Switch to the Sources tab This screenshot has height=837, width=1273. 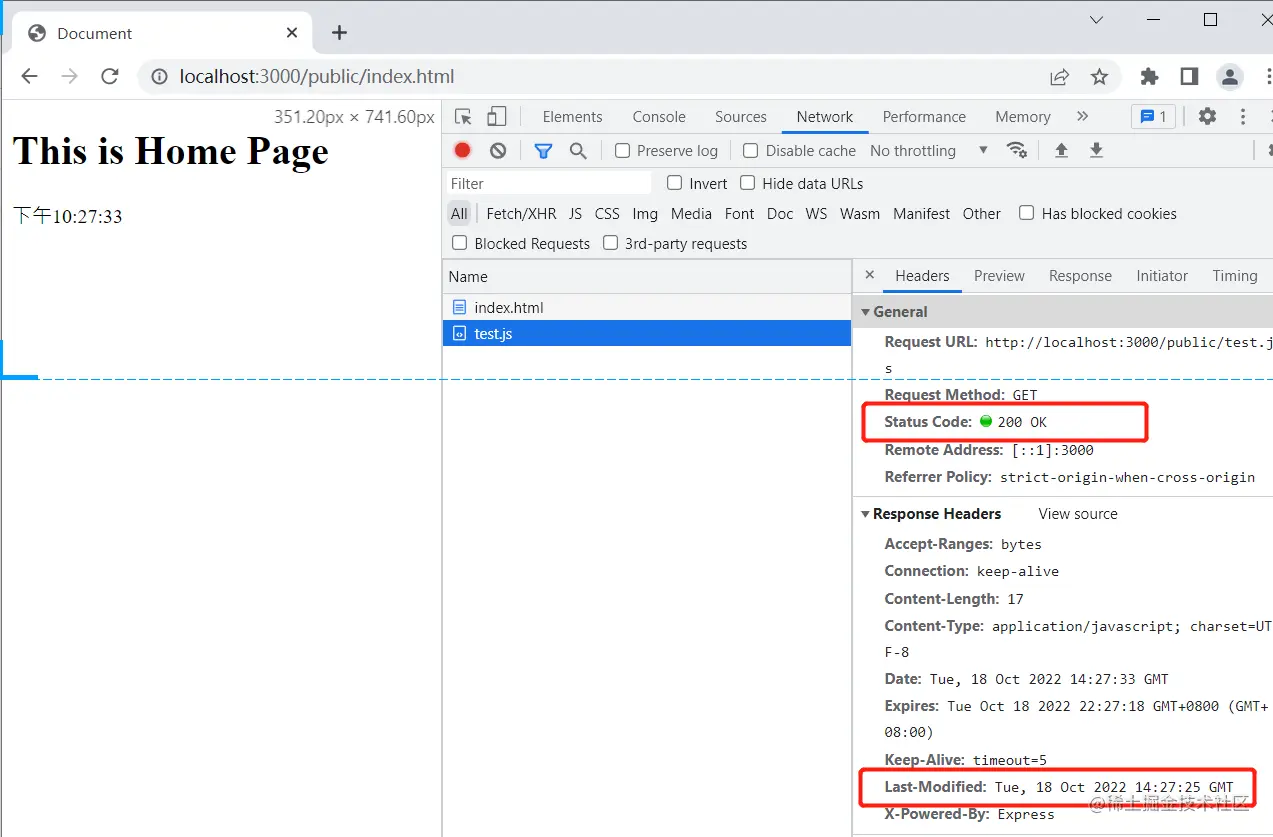pos(741,117)
